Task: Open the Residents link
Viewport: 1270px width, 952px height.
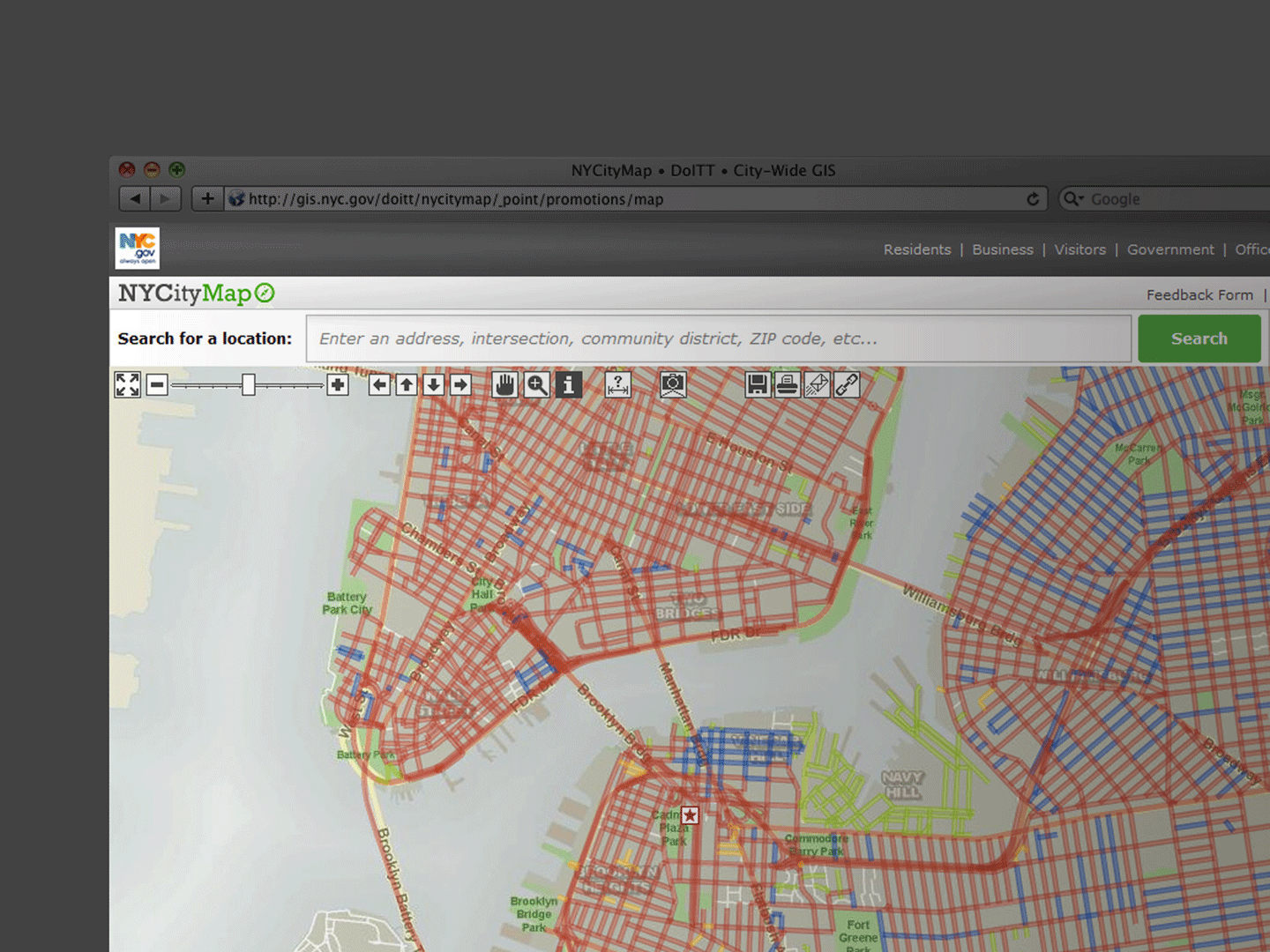Action: coord(917,249)
